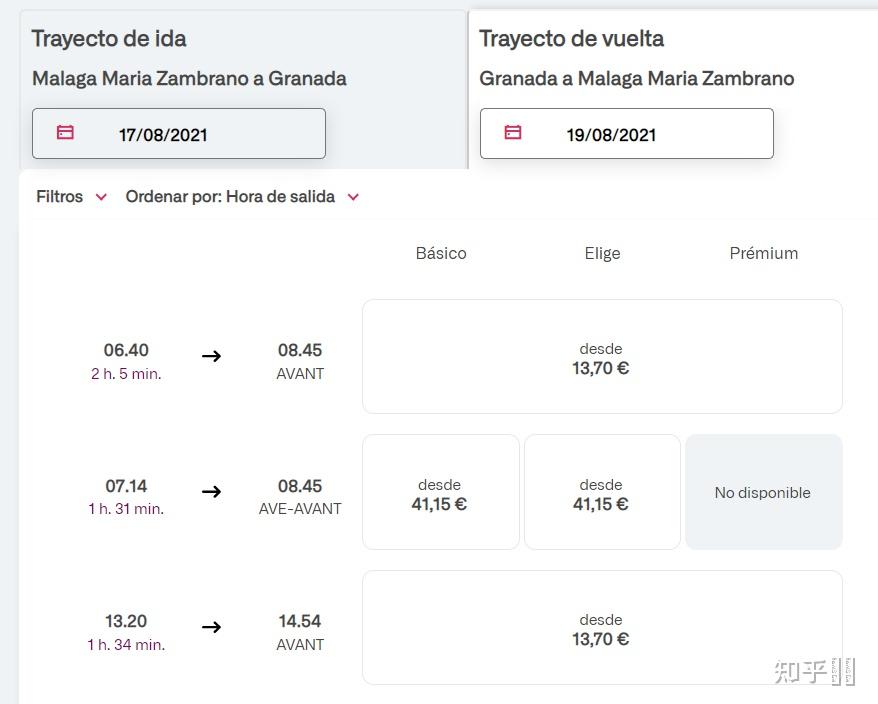This screenshot has height=704, width=878.
Task: Click arrow icon of 07.14 train
Action: [211, 492]
